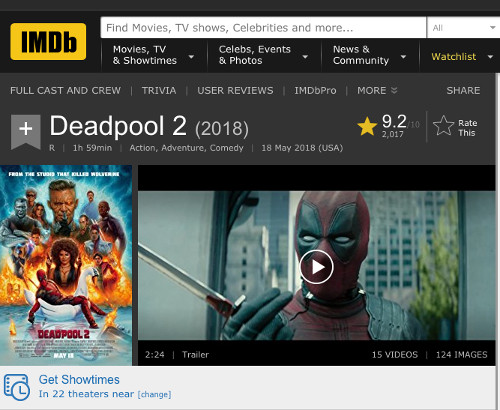
Task: Expand News & Community menu
Action: pyautogui.click(x=369, y=55)
